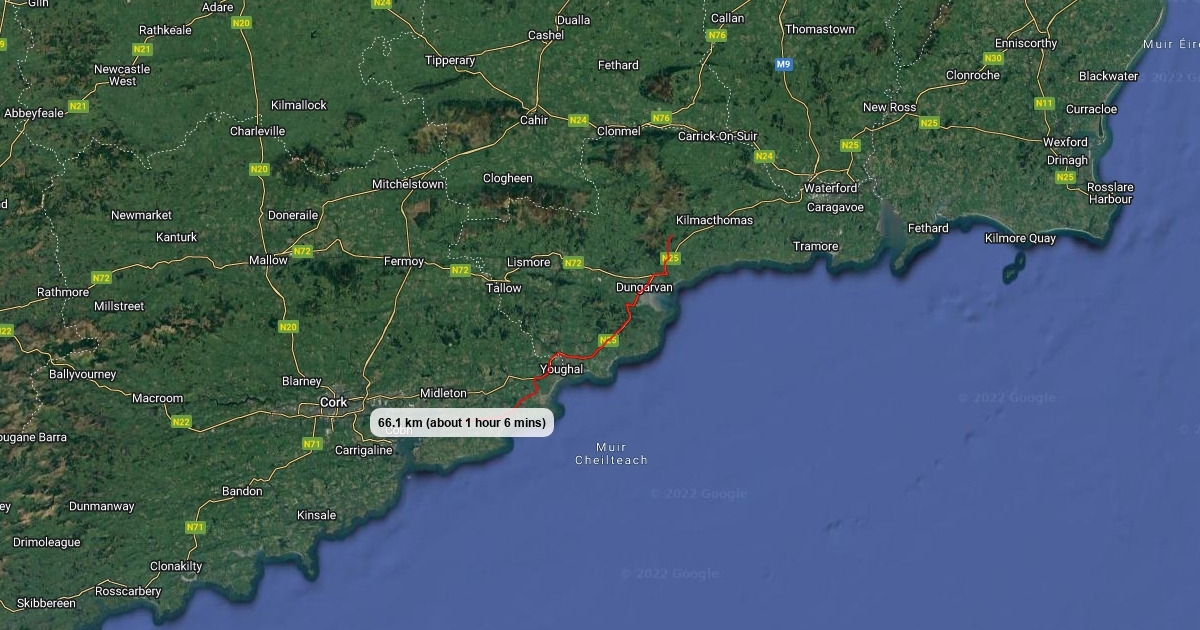Select N25 shield on route near Dungarvan
This screenshot has width=1200, height=630.
(671, 258)
